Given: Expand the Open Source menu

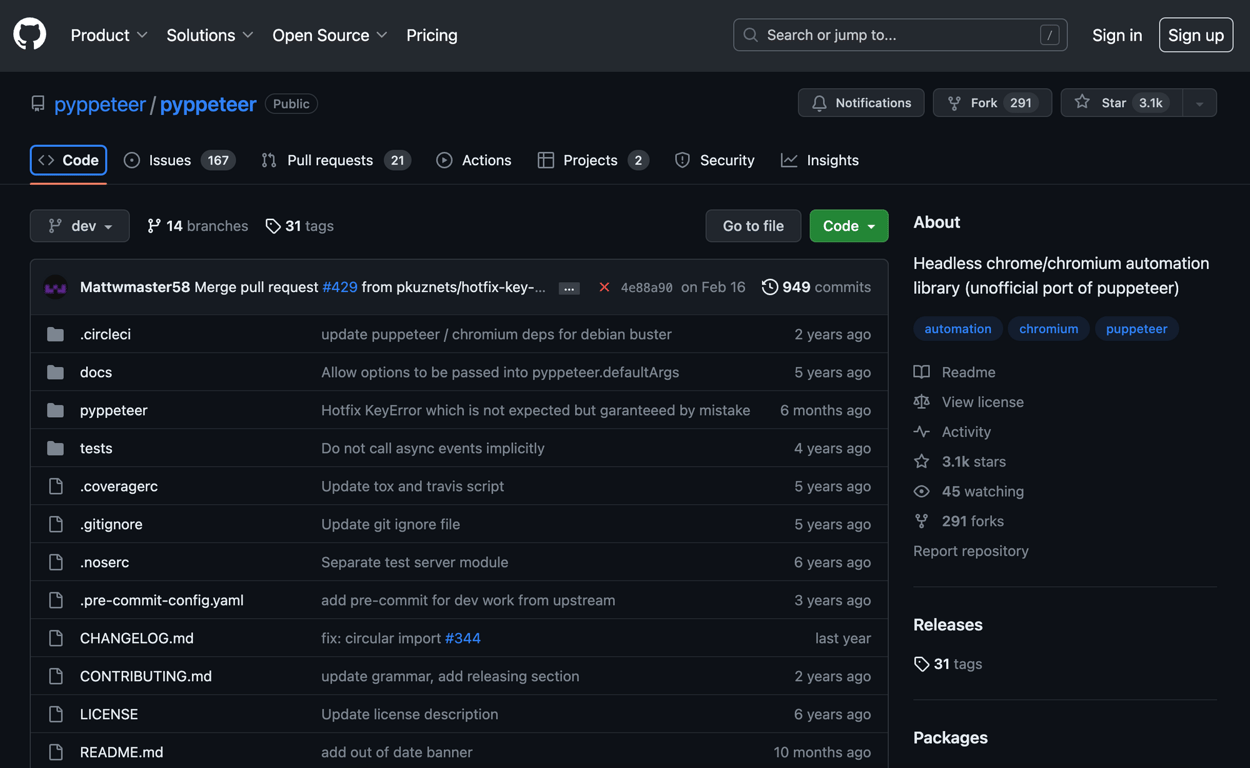Looking at the screenshot, I should pos(330,35).
